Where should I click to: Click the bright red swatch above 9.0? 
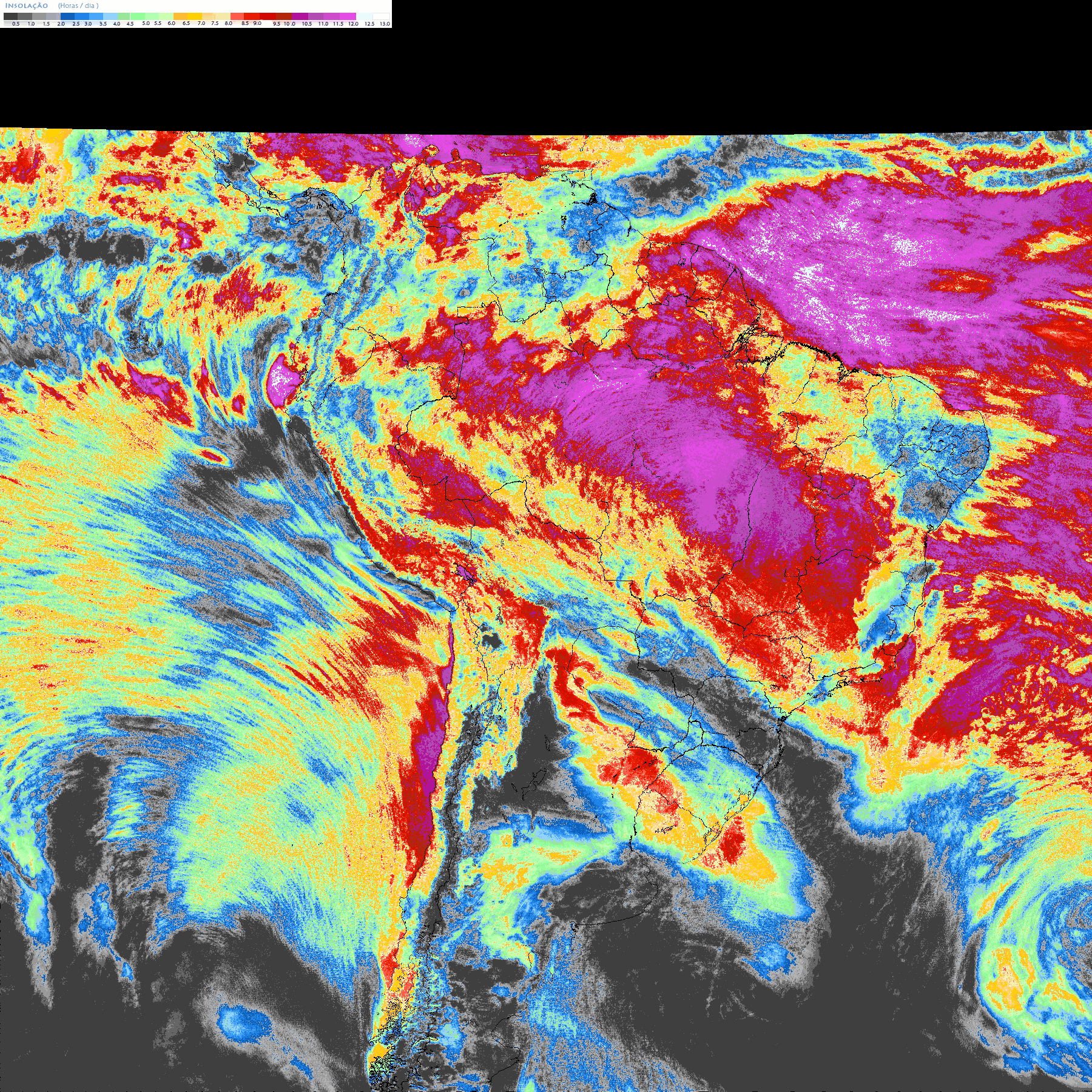click(x=252, y=16)
